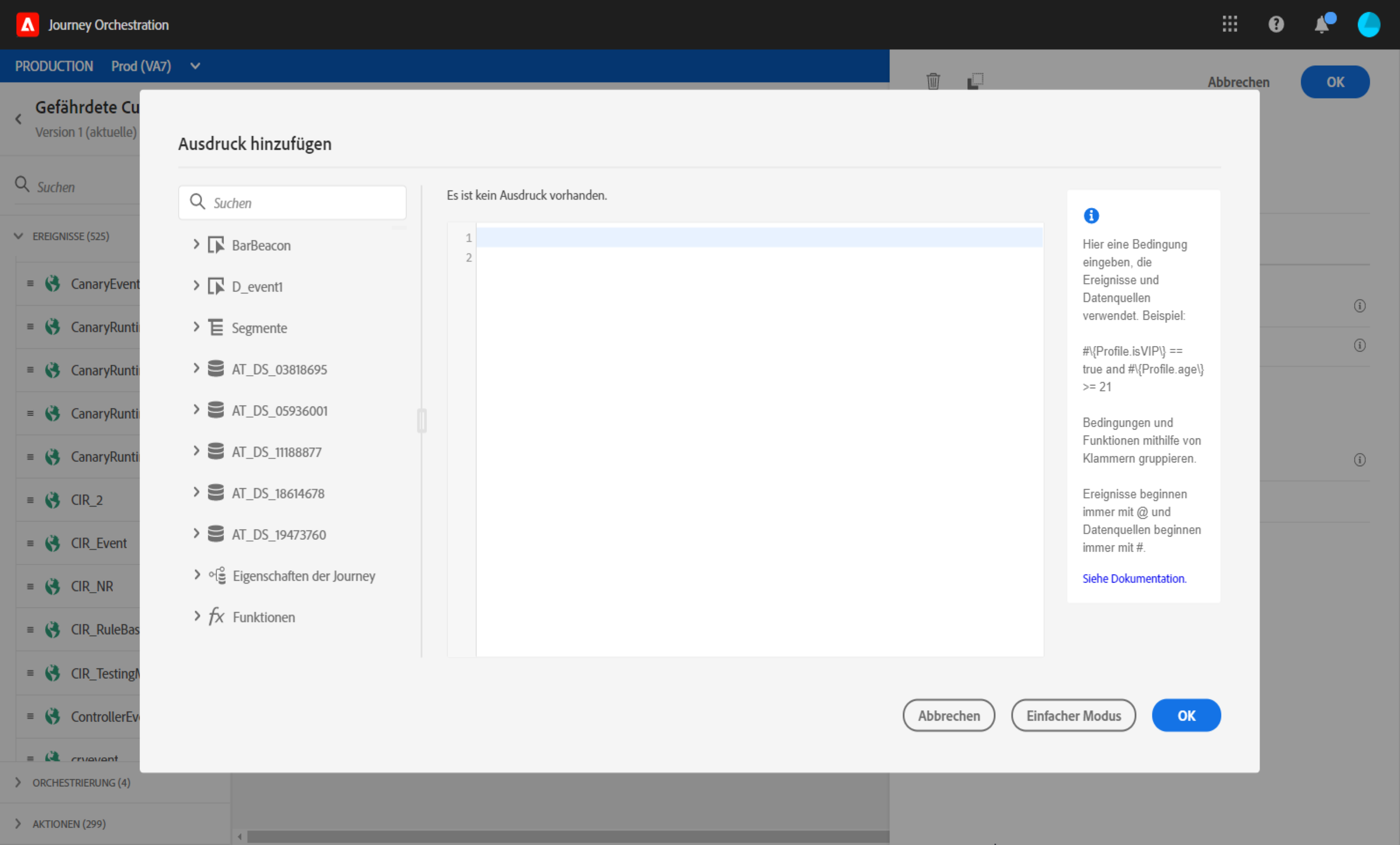Expand the Segmente tree node
The image size is (1400, 845).
pos(196,327)
